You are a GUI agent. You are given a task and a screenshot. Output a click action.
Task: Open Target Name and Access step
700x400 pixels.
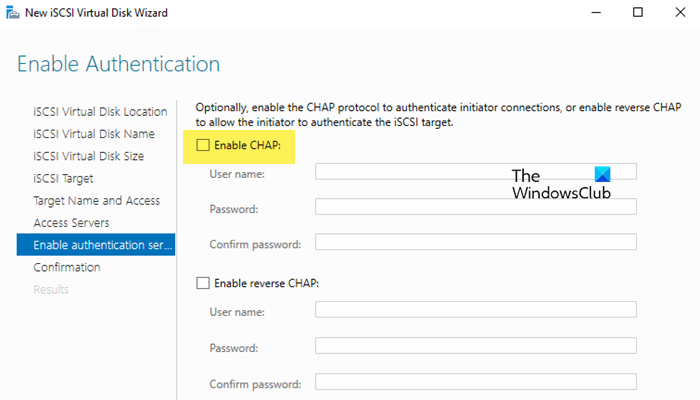96,201
